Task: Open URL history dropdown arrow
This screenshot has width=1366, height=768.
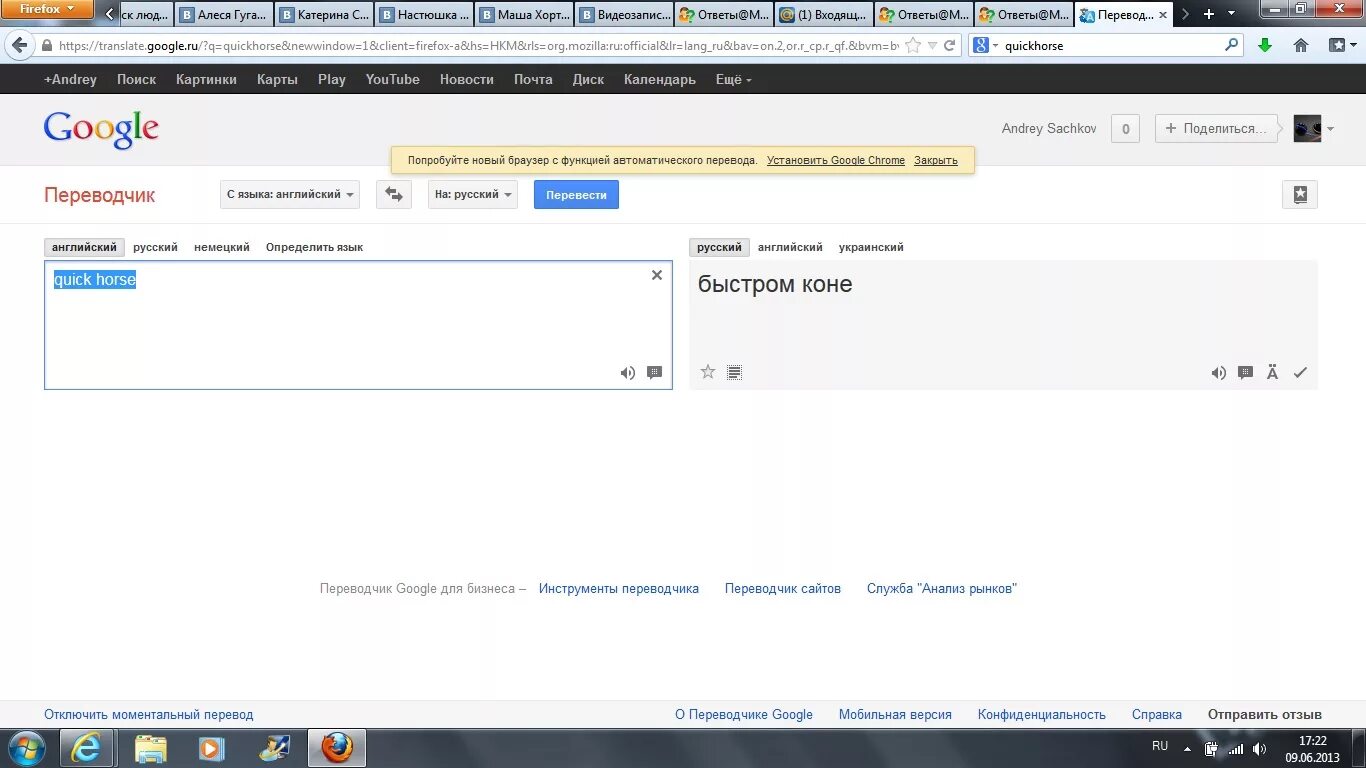Action: coord(932,46)
